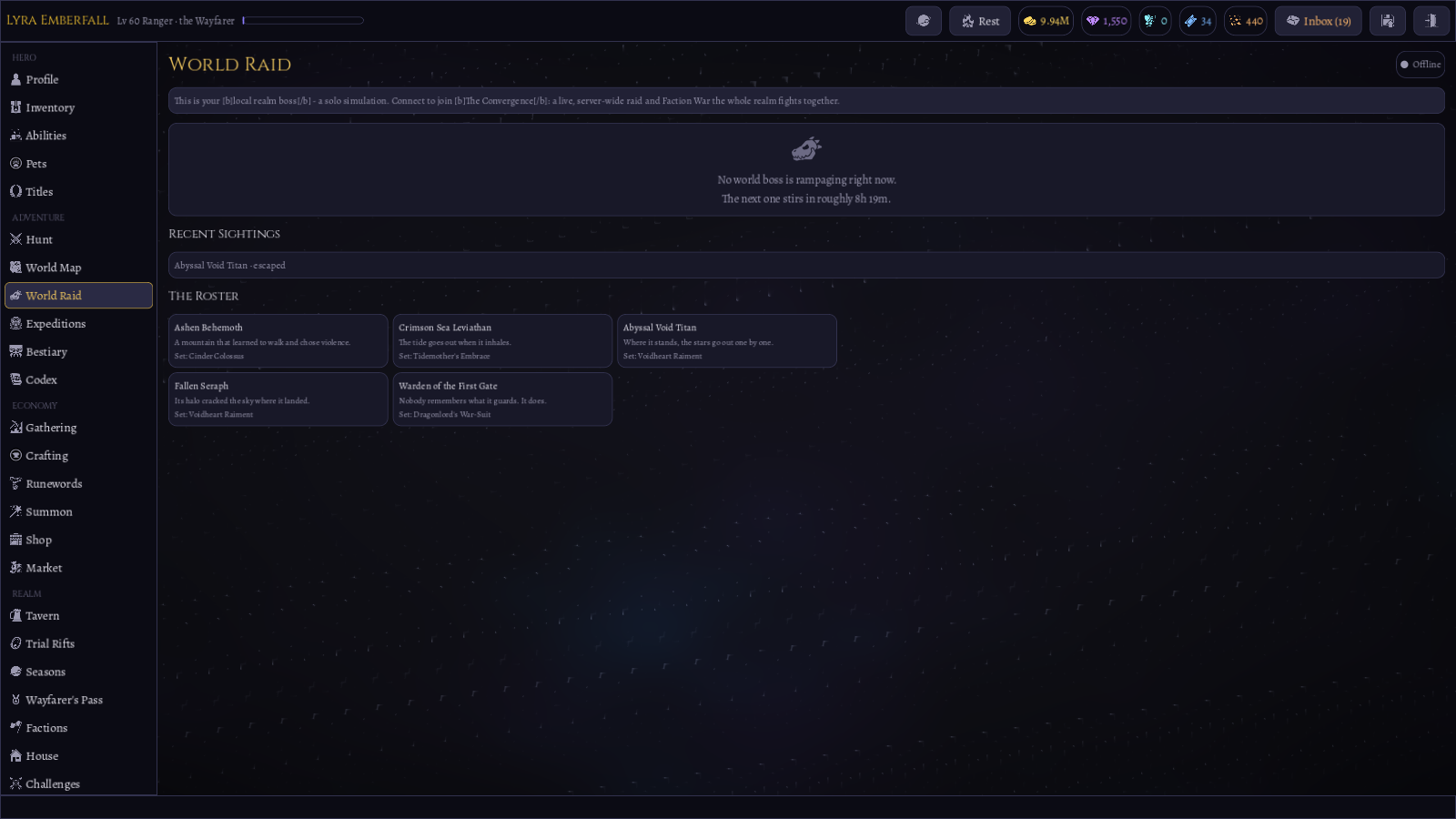
Task: Click the experience progress bar
Action: pos(303,20)
